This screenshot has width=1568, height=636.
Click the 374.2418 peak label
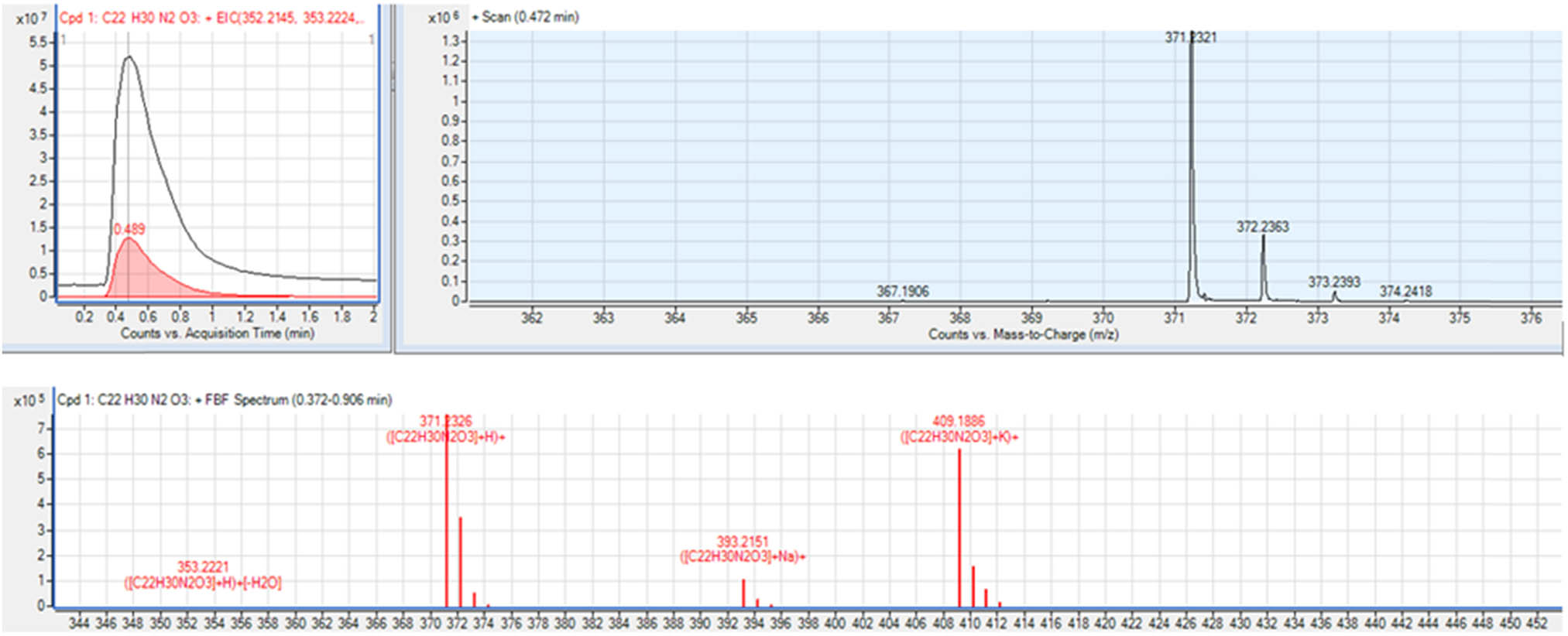[1405, 292]
